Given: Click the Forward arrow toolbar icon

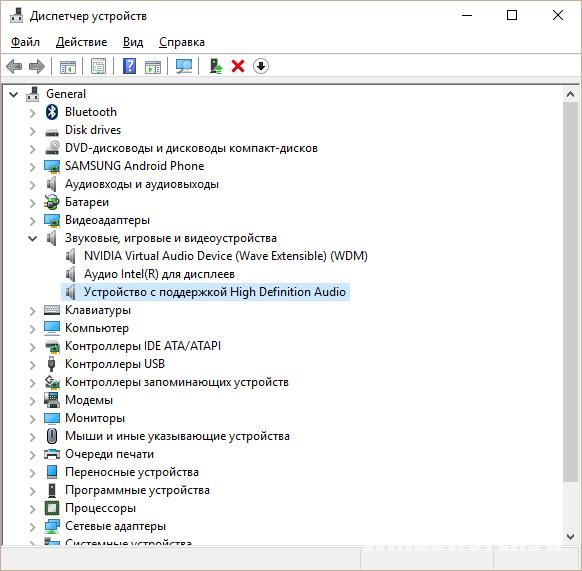Looking at the screenshot, I should (37, 67).
